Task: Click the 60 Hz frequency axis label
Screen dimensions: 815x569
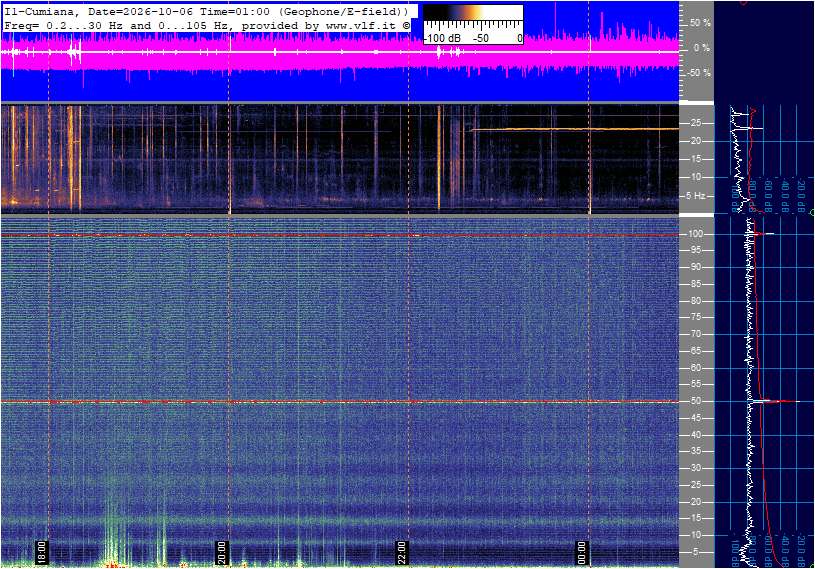Action: coord(695,368)
